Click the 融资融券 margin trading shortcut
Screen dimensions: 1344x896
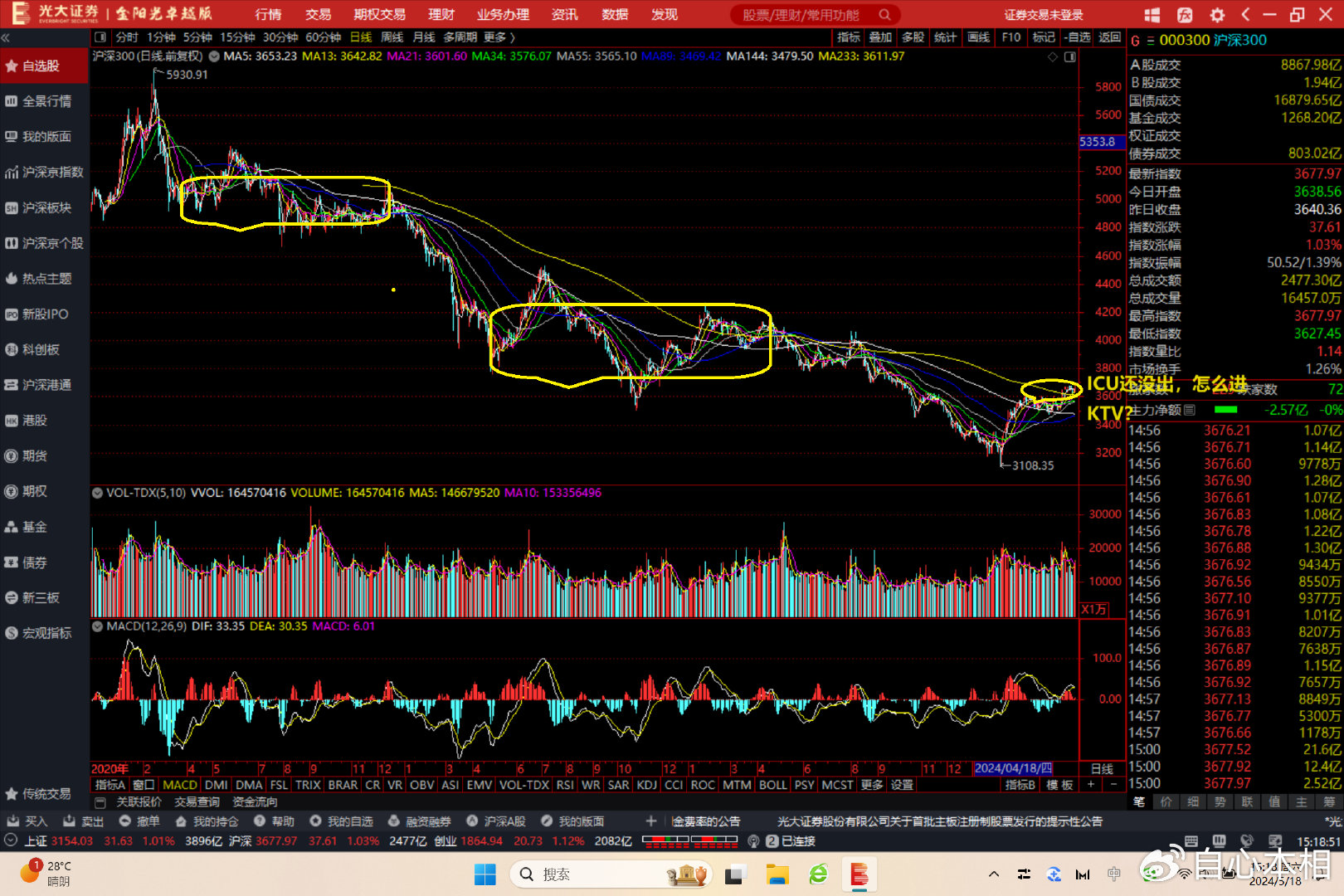tap(419, 821)
